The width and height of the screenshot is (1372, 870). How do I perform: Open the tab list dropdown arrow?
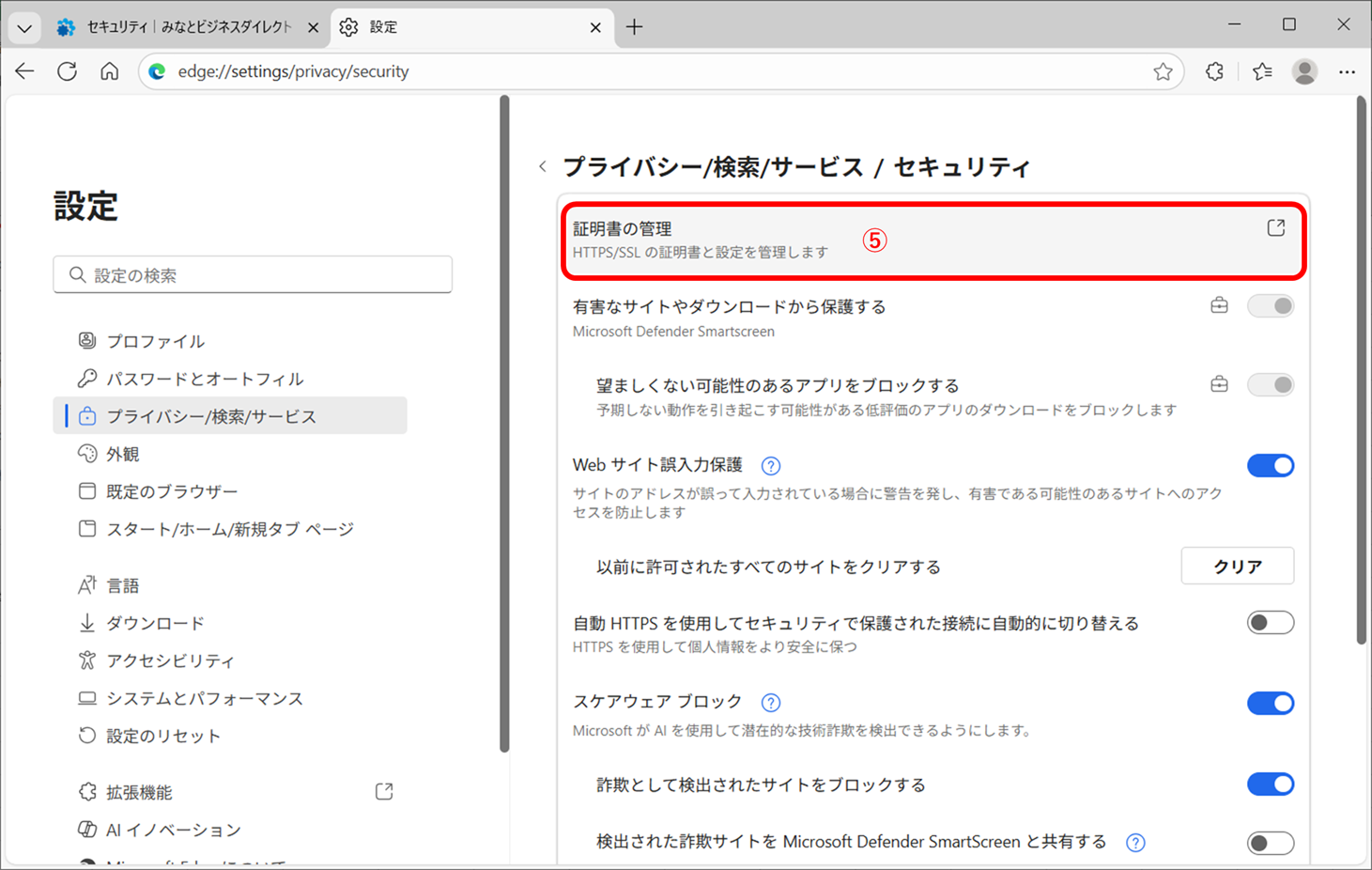[x=24, y=27]
